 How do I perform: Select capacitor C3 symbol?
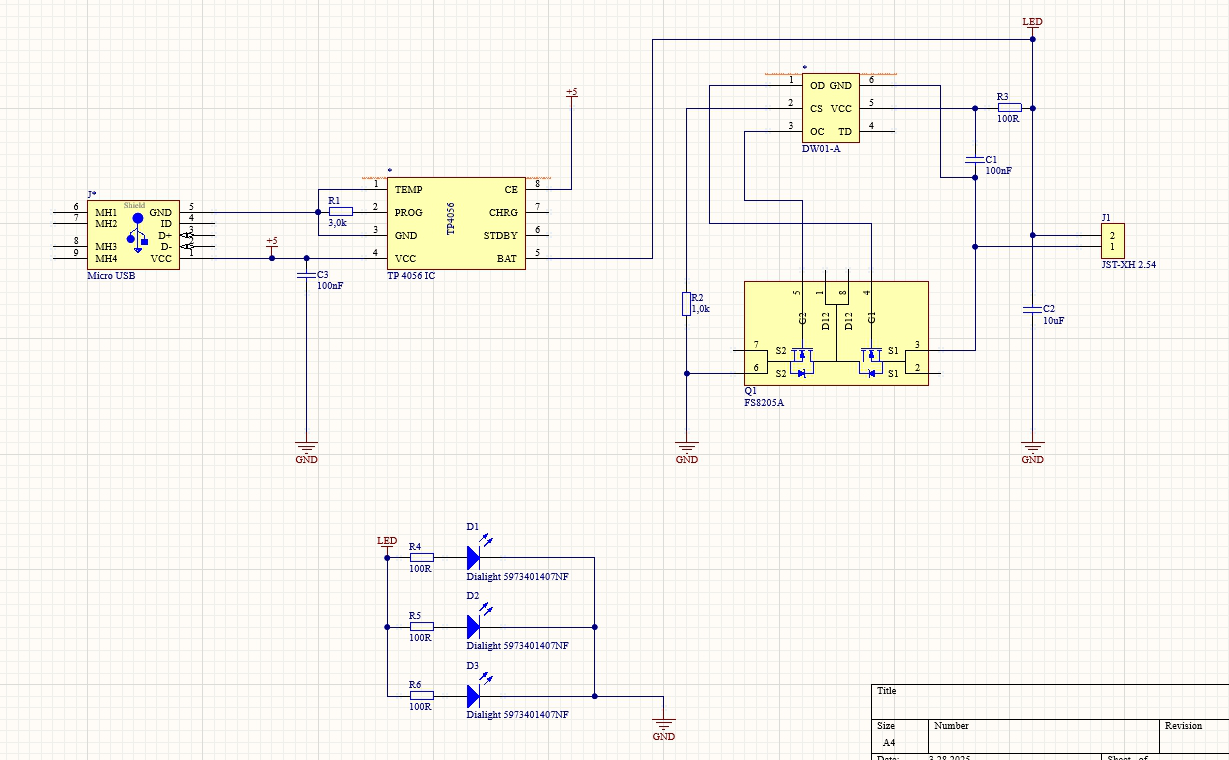pyautogui.click(x=306, y=275)
